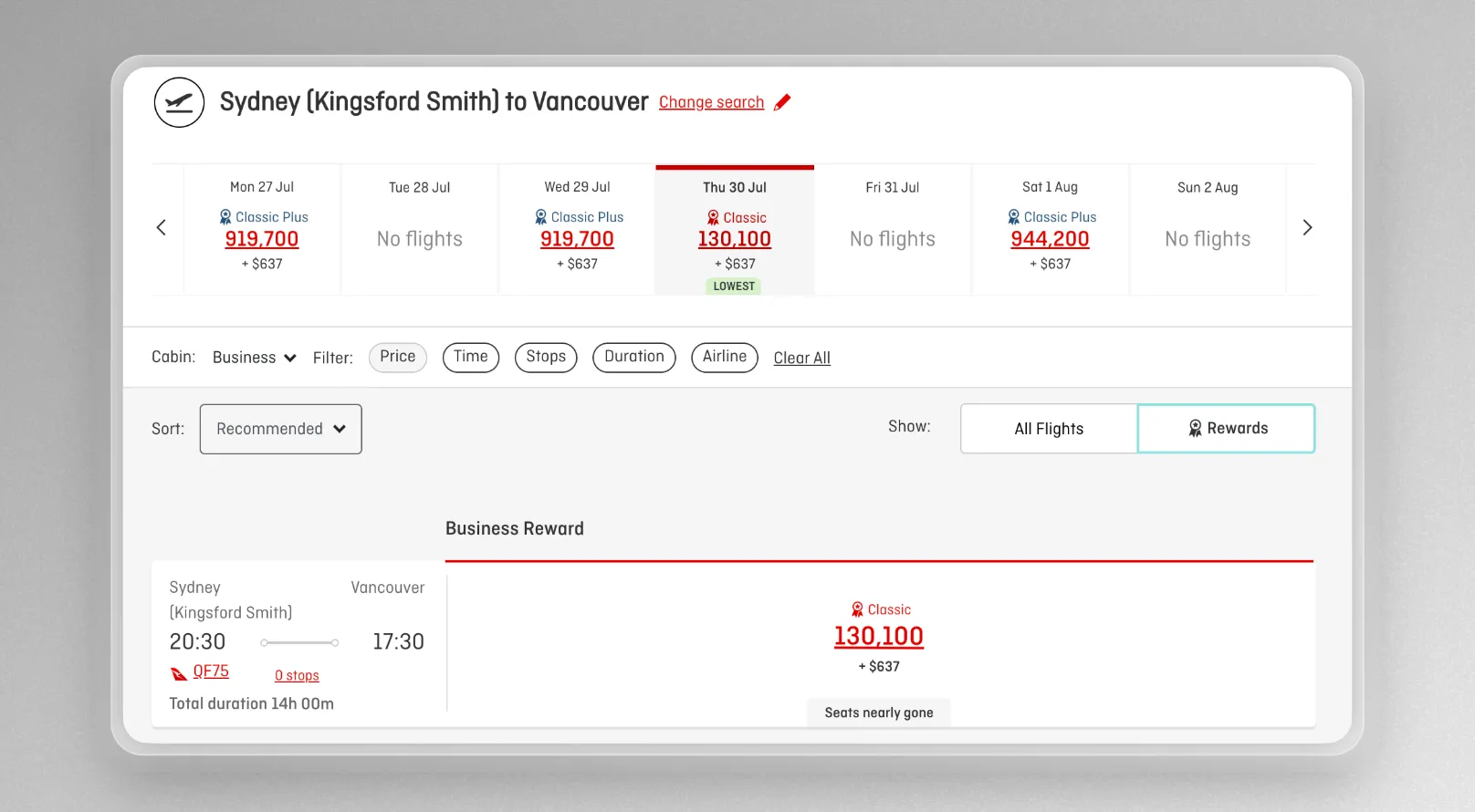1475x812 pixels.
Task: Click the 20:30 departure time
Action: click(197, 642)
